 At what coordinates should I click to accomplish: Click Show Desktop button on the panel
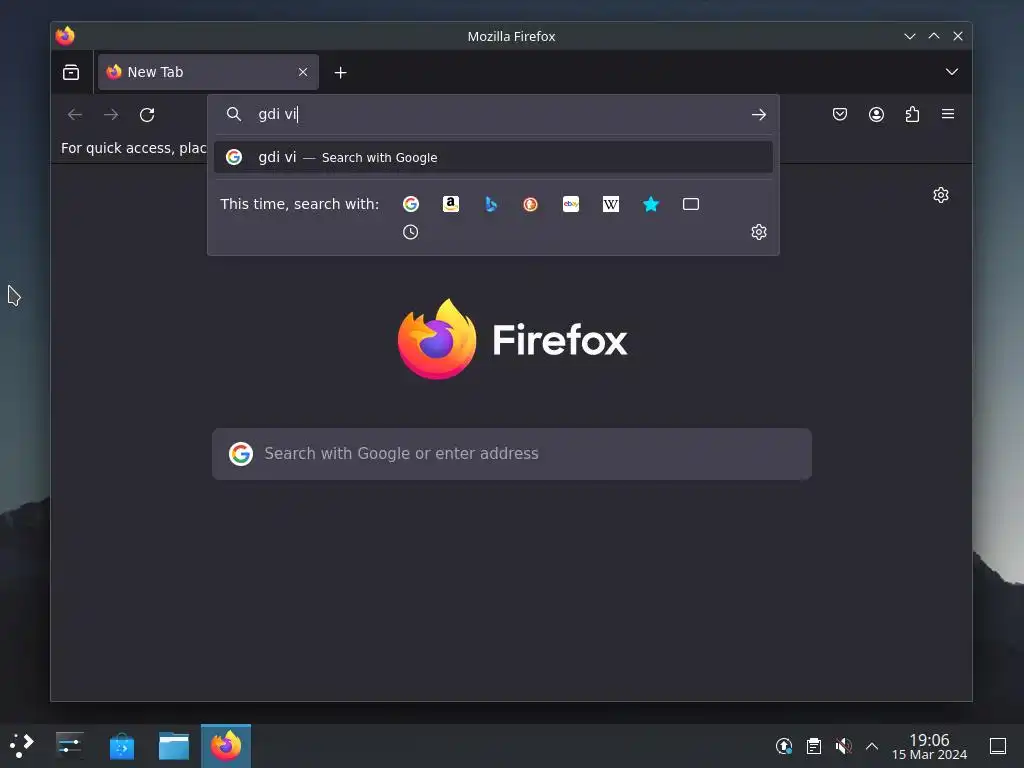pyautogui.click(x=998, y=746)
